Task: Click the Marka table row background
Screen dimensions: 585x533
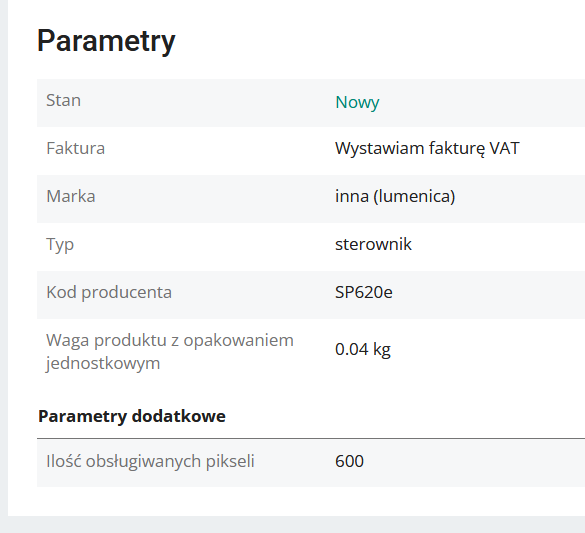Action: click(311, 199)
